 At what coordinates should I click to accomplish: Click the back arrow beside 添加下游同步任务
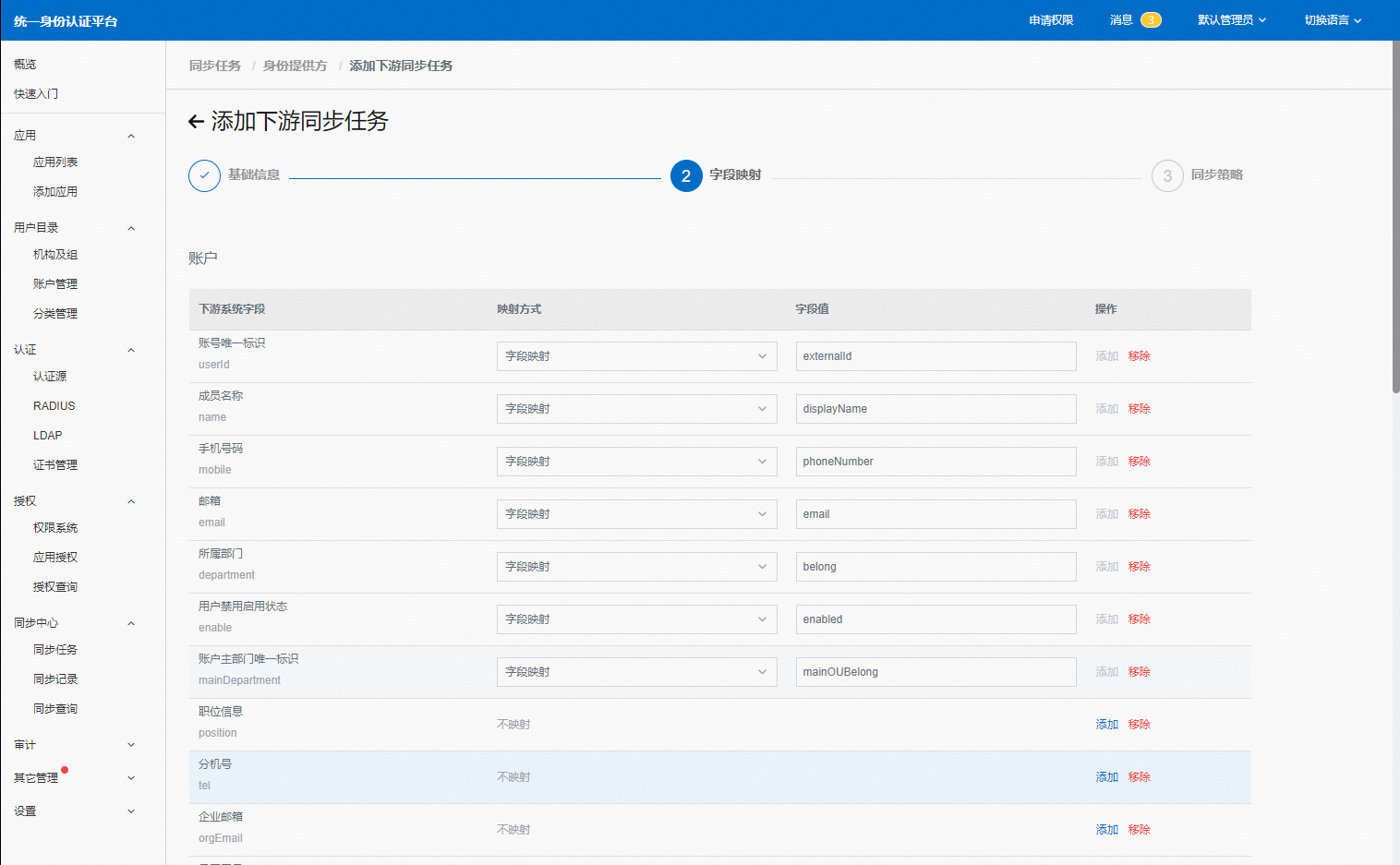(196, 122)
